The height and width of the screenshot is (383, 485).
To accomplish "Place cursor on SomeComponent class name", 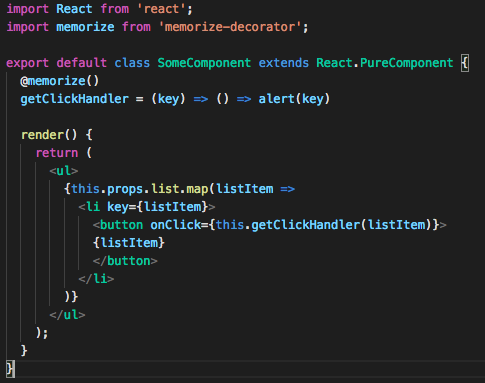I will pyautogui.click(x=204, y=63).
